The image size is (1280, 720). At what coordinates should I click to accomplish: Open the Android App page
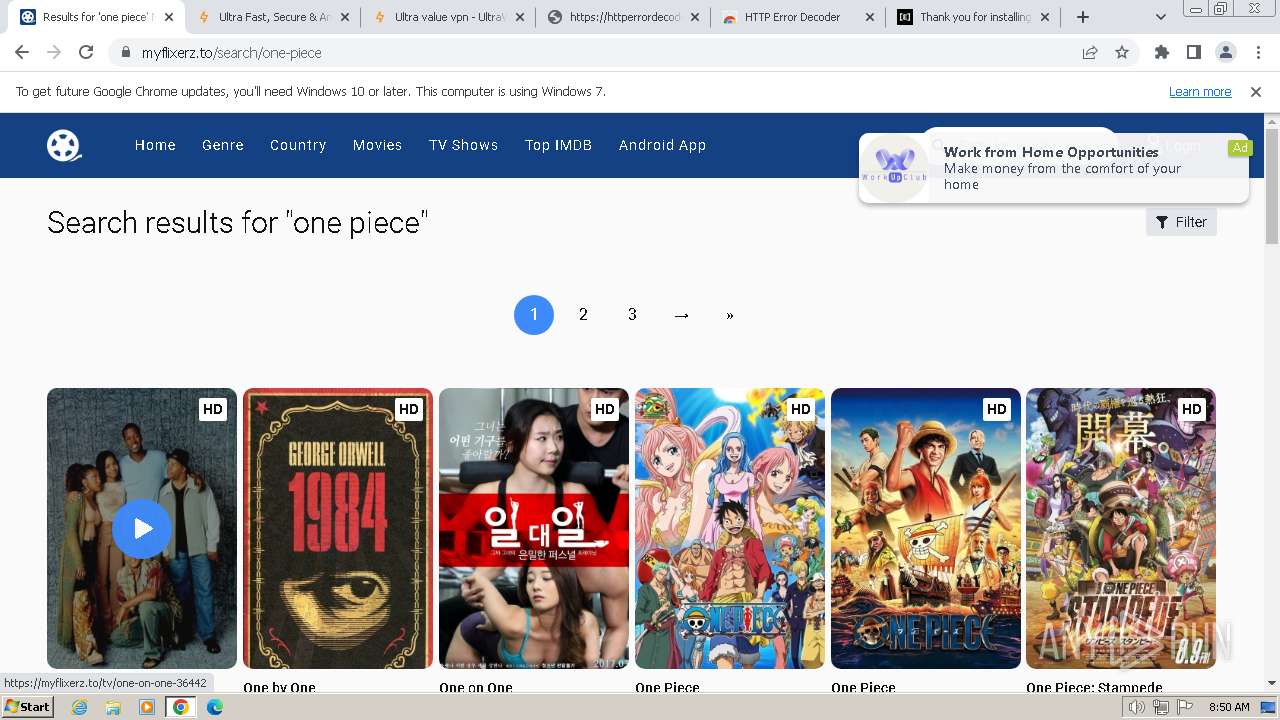pyautogui.click(x=662, y=145)
